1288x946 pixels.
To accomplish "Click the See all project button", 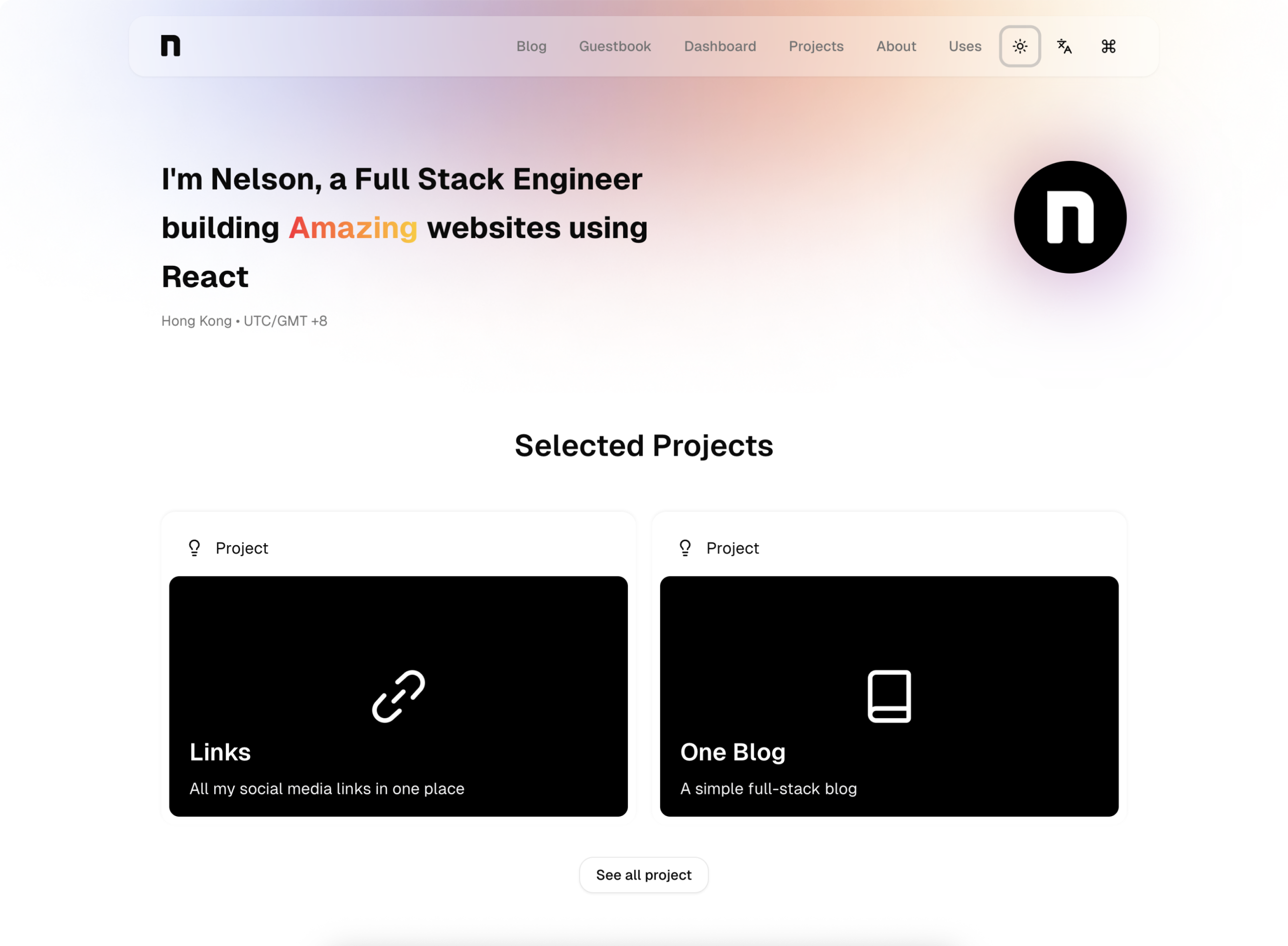I will click(644, 875).
